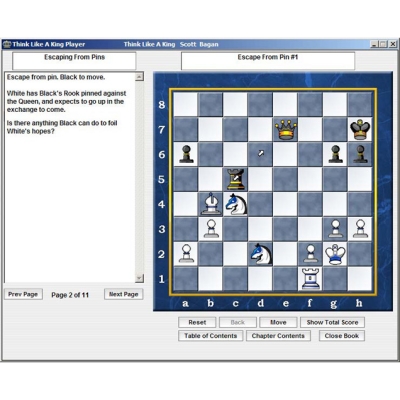Click the Reset button

(x=197, y=322)
